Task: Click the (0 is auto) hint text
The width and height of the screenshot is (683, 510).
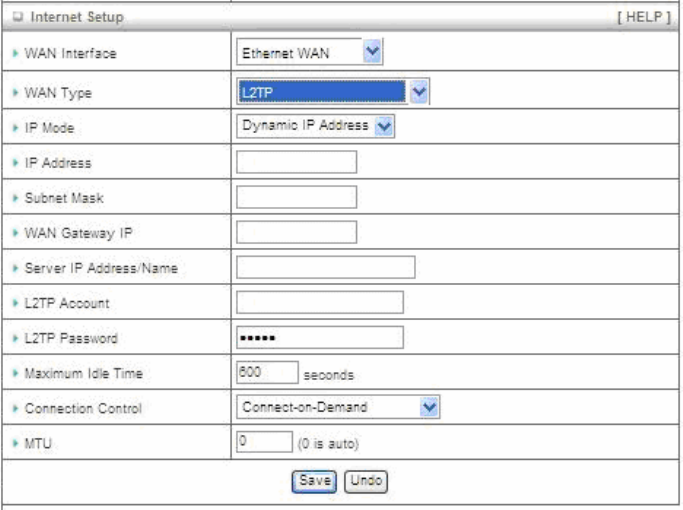Action: [x=328, y=444]
